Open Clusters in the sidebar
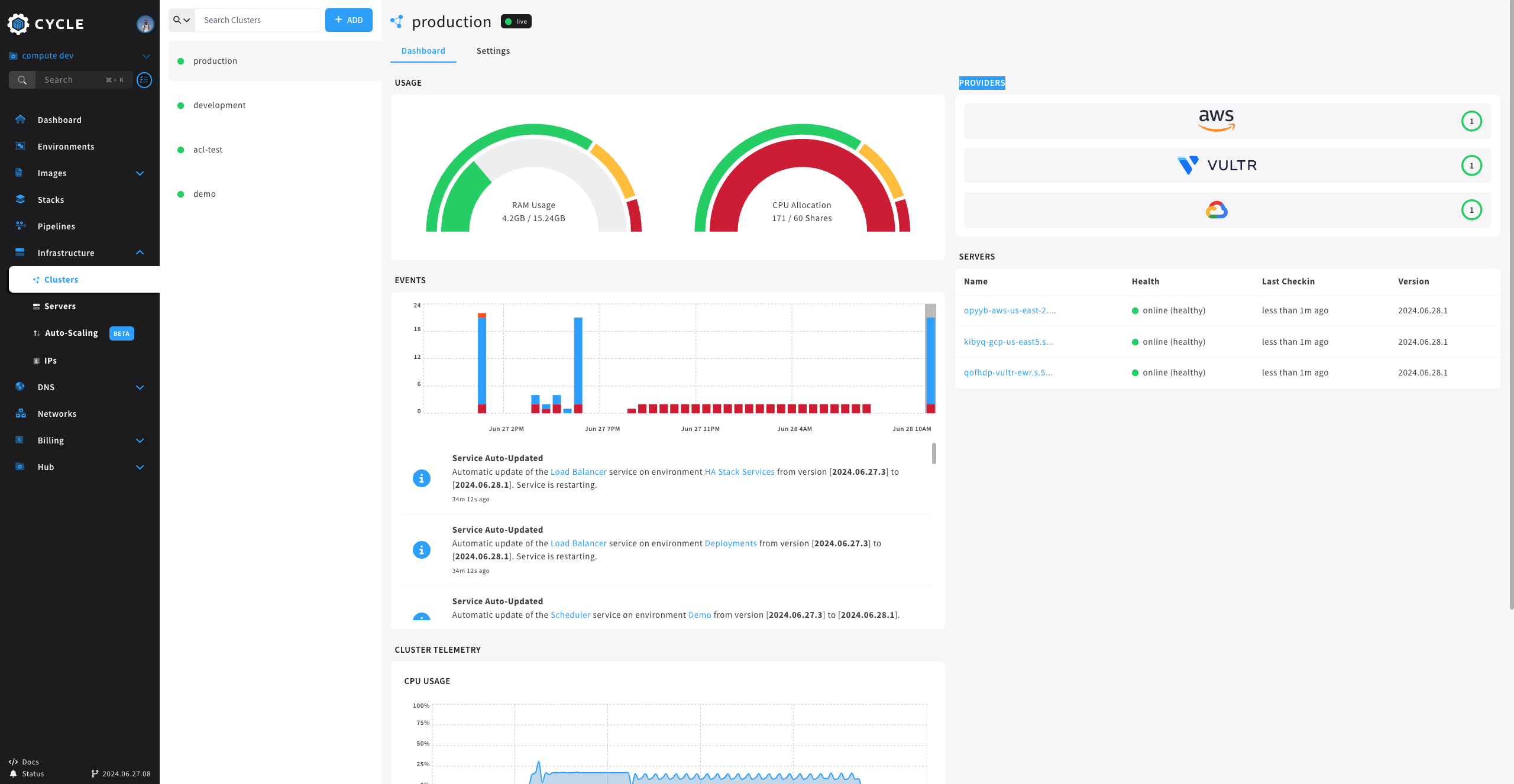The width and height of the screenshot is (1514, 784). tap(84, 279)
